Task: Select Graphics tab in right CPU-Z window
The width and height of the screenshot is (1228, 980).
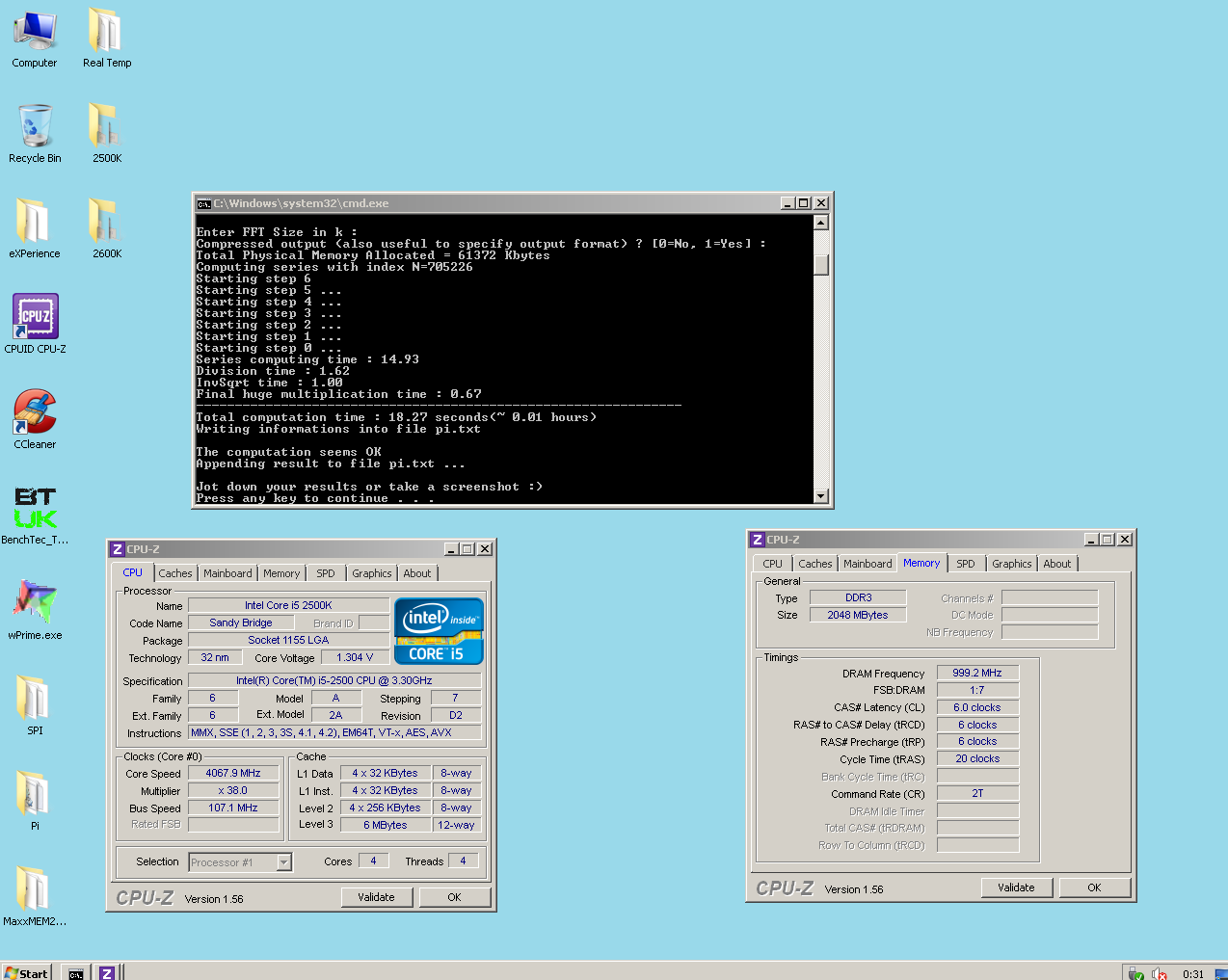Action: point(1012,564)
